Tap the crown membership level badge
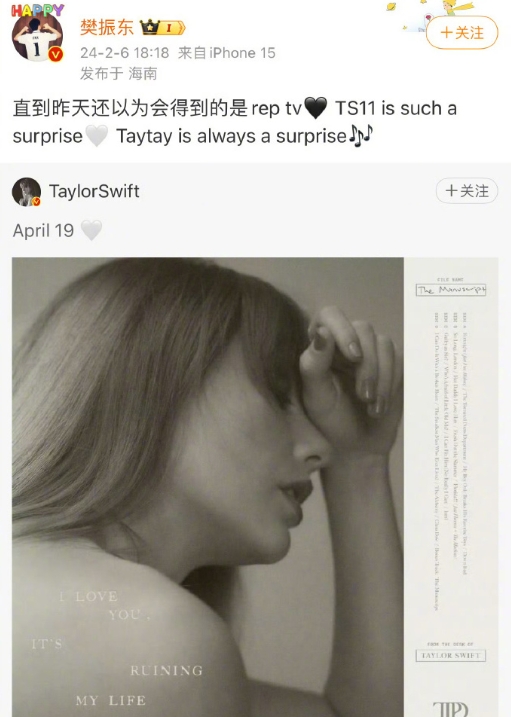This screenshot has height=717, width=511. (x=163, y=27)
